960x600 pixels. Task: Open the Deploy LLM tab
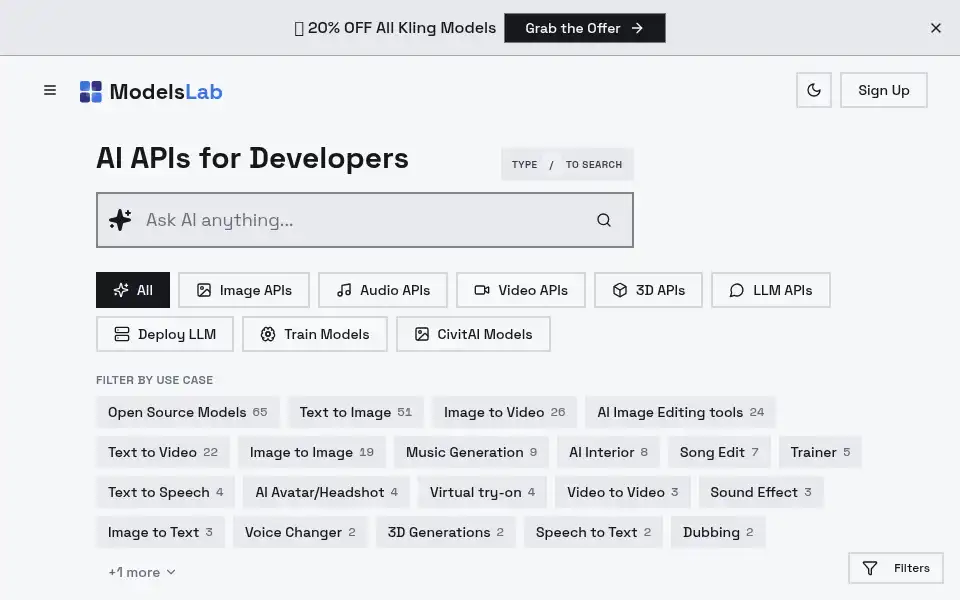click(x=165, y=334)
